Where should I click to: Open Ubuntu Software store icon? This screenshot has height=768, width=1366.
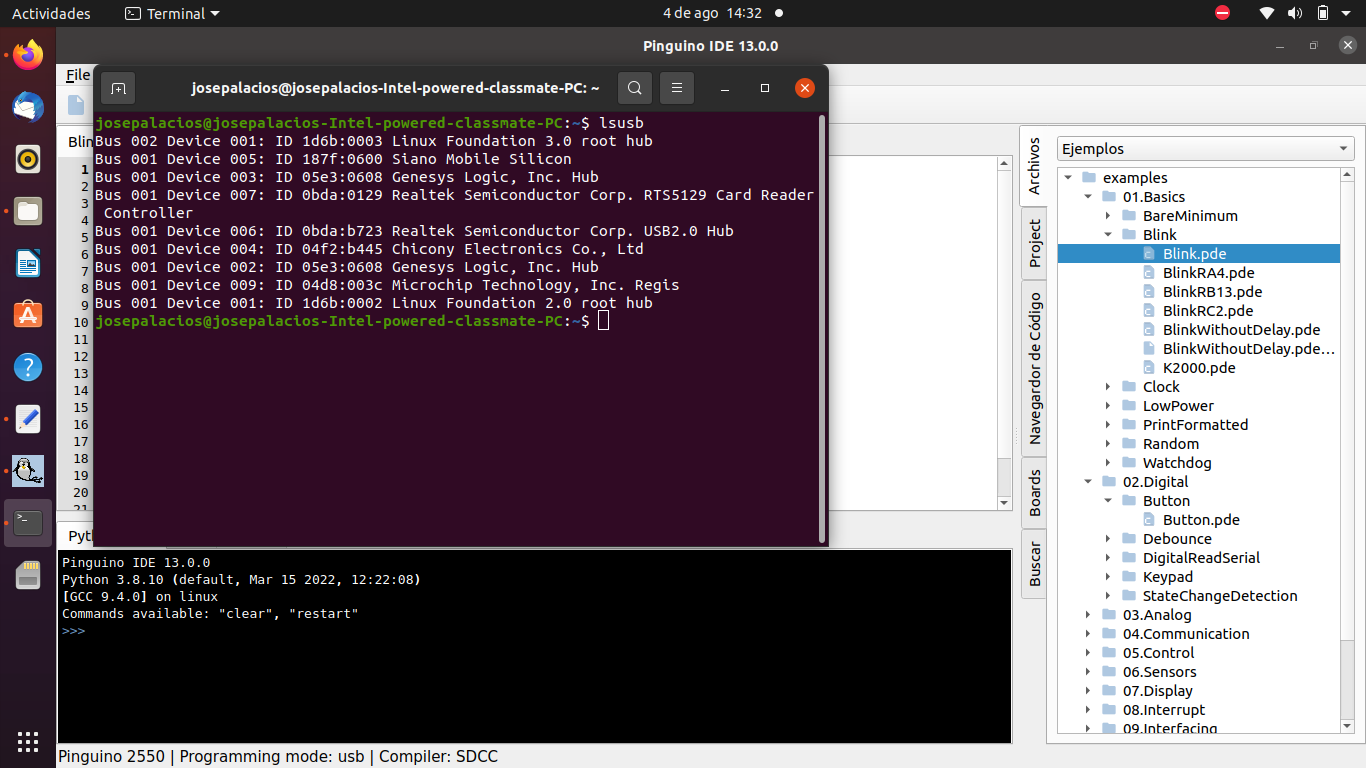tap(28, 315)
